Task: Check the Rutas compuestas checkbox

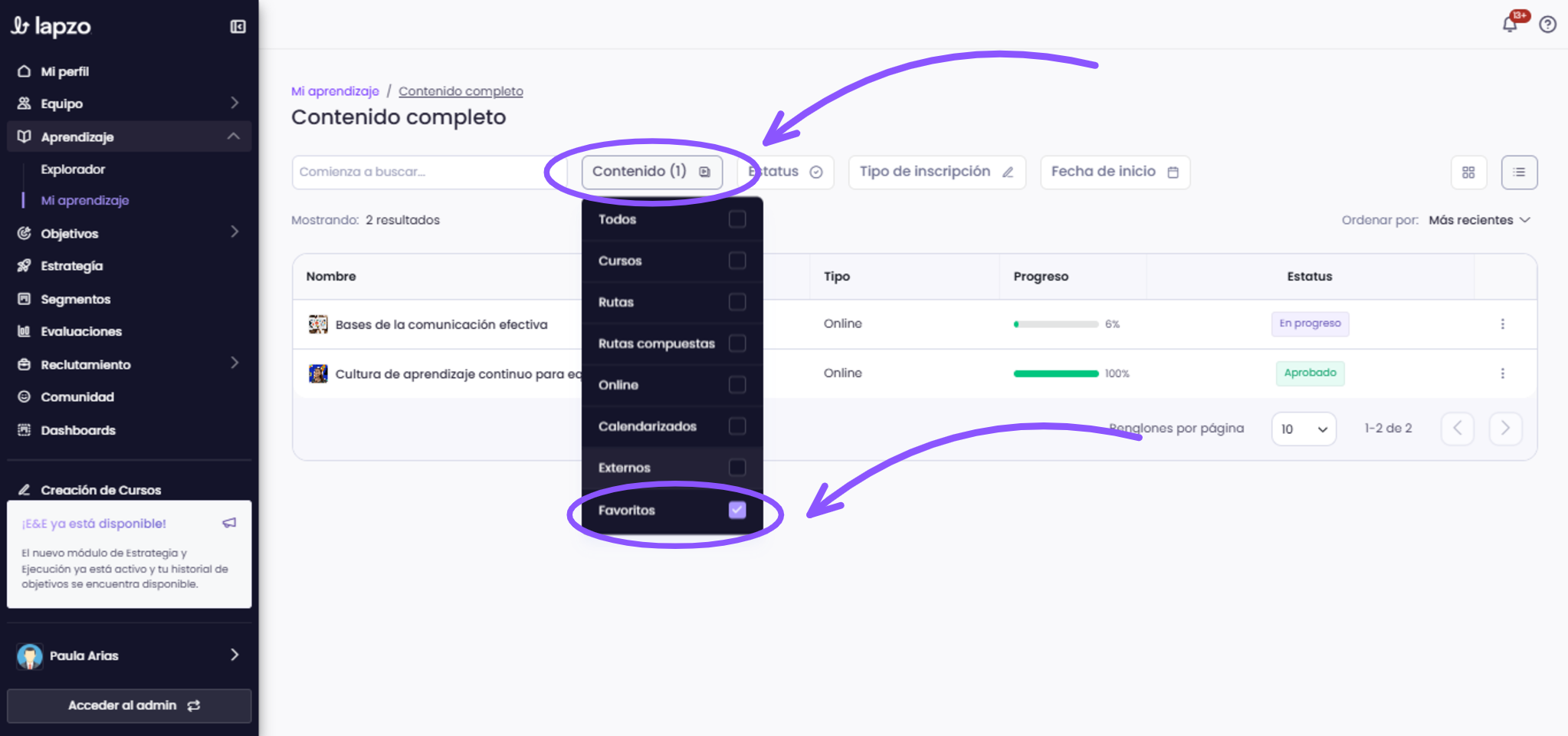Action: (737, 343)
